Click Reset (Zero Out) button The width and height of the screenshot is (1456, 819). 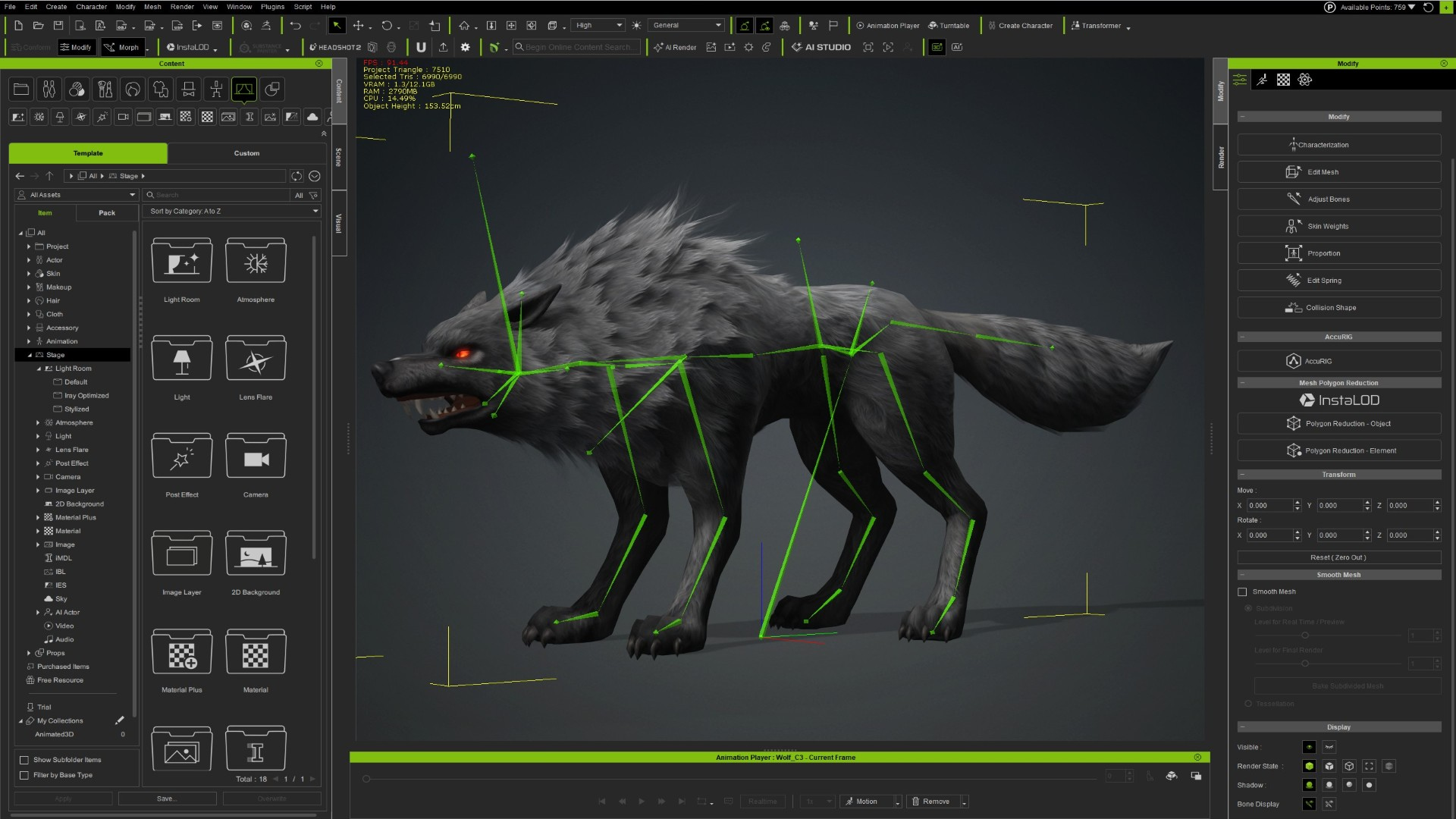tap(1339, 557)
